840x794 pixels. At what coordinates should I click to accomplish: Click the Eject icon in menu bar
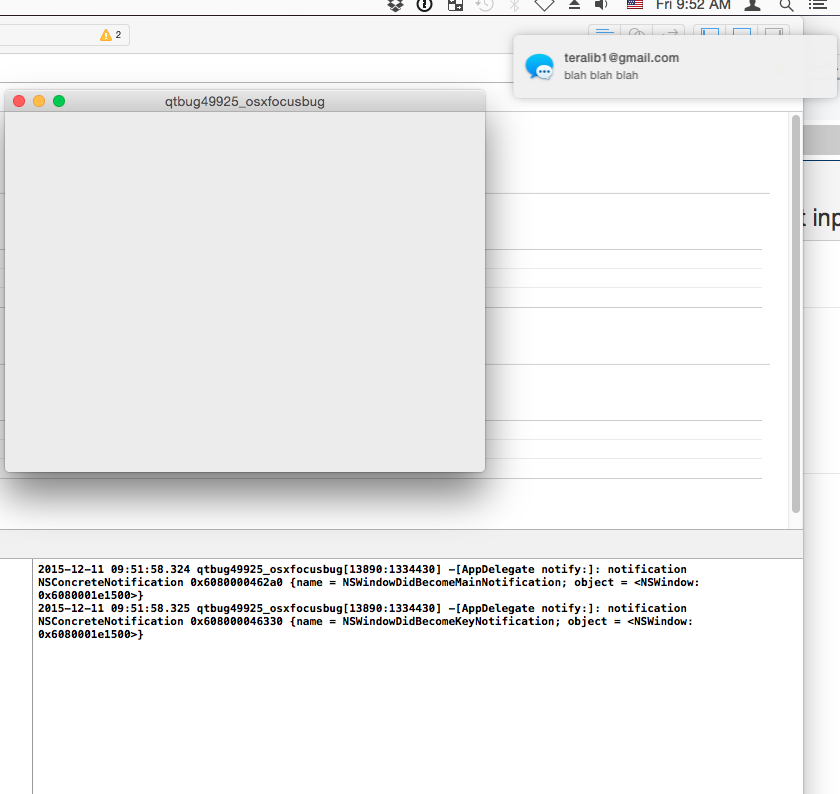pyautogui.click(x=574, y=5)
